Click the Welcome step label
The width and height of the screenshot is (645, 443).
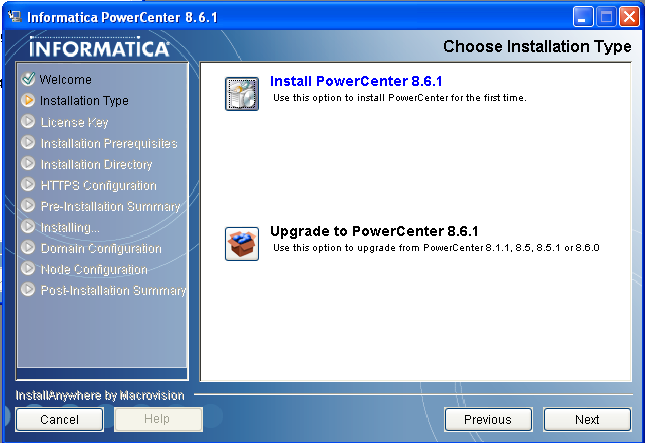click(65, 79)
